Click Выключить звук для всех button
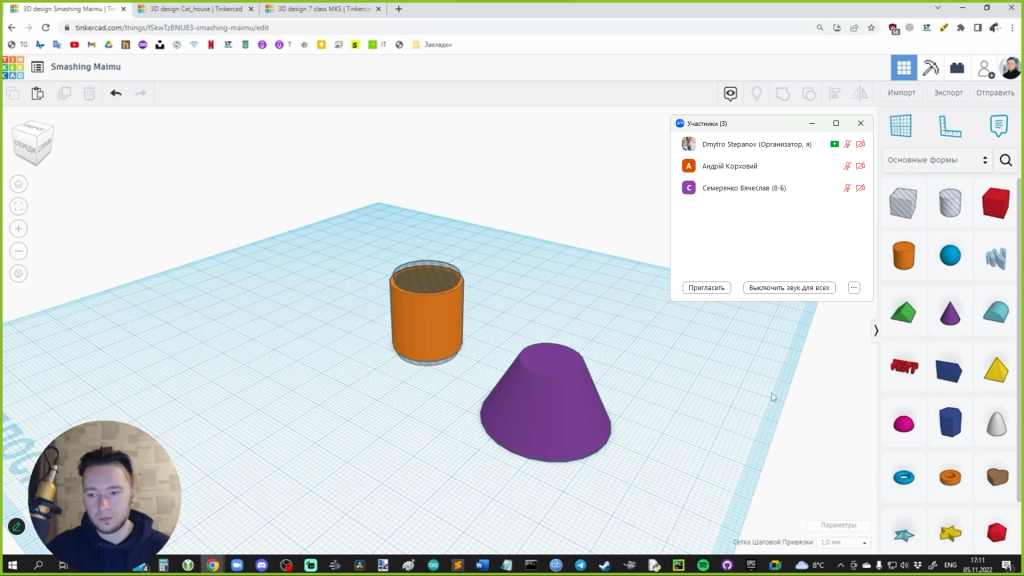The width and height of the screenshot is (1024, 576). pyautogui.click(x=789, y=288)
